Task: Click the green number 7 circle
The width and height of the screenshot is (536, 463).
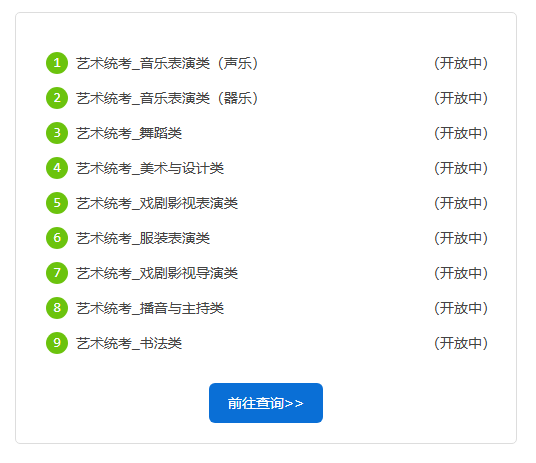Action: point(57,273)
